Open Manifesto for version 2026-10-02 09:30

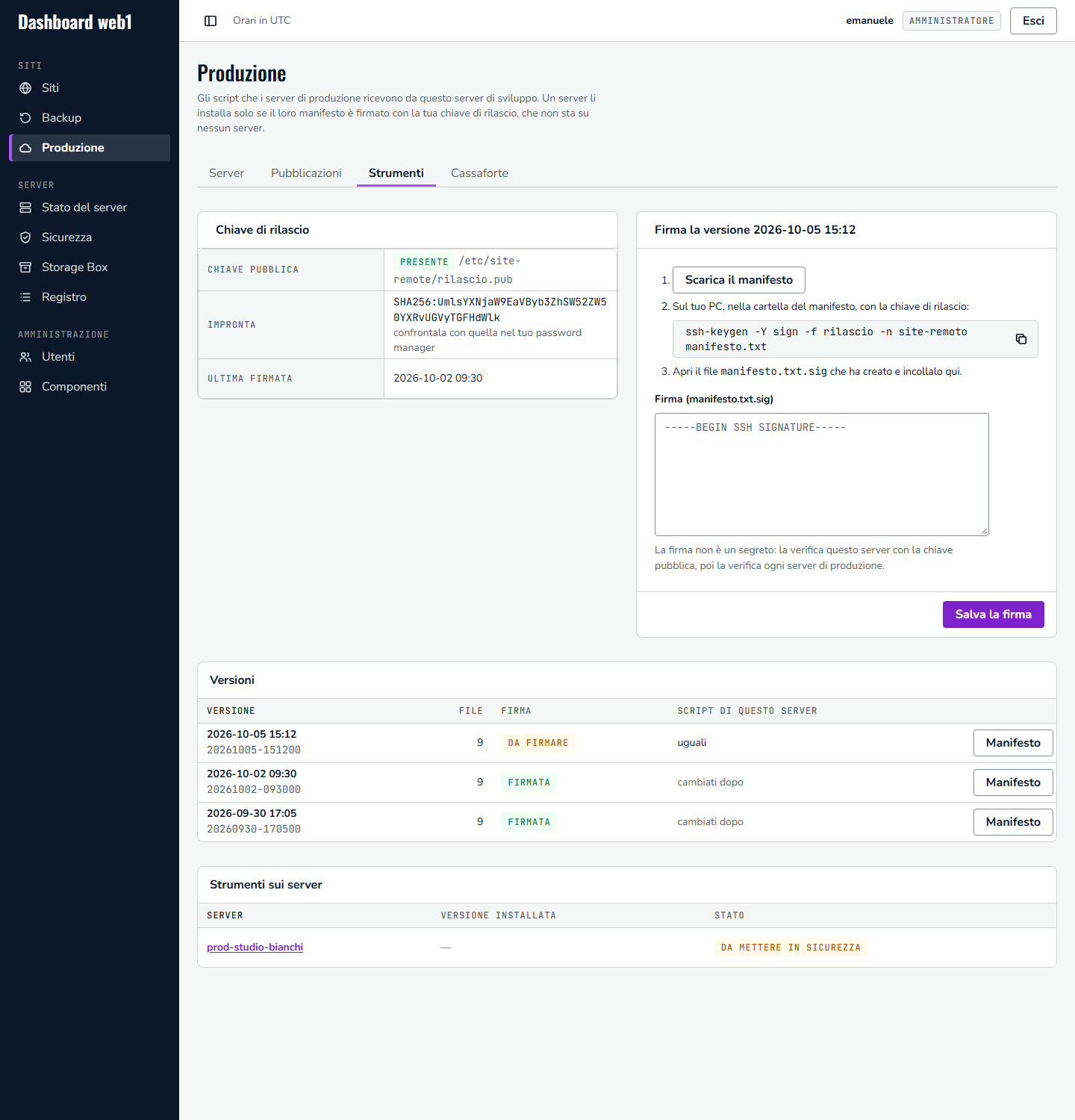pos(1013,783)
